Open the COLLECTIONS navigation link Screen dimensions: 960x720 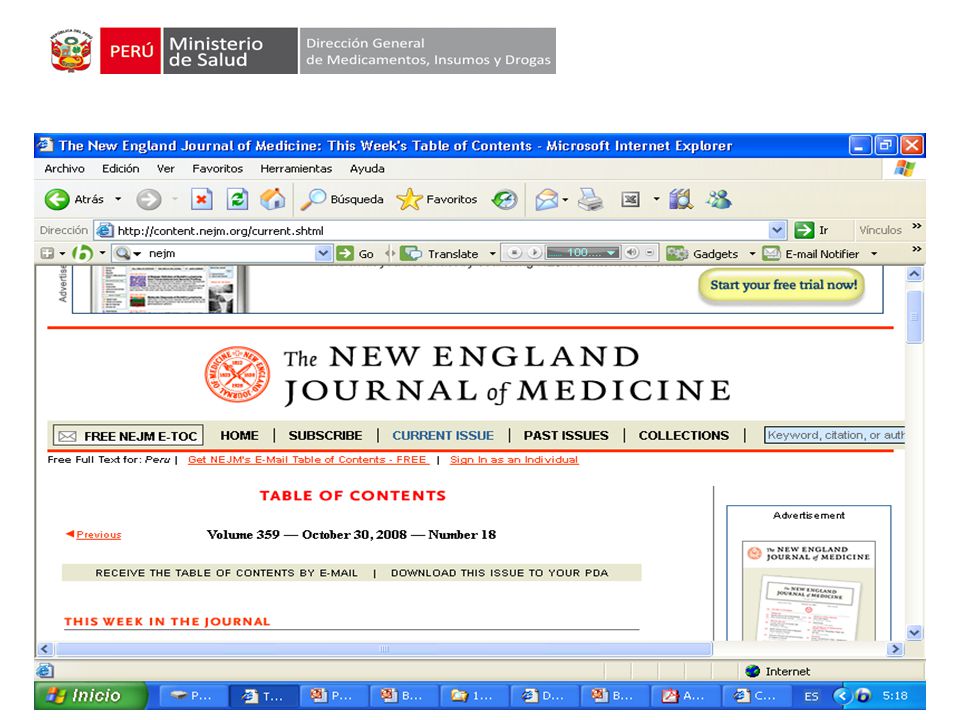[684, 435]
